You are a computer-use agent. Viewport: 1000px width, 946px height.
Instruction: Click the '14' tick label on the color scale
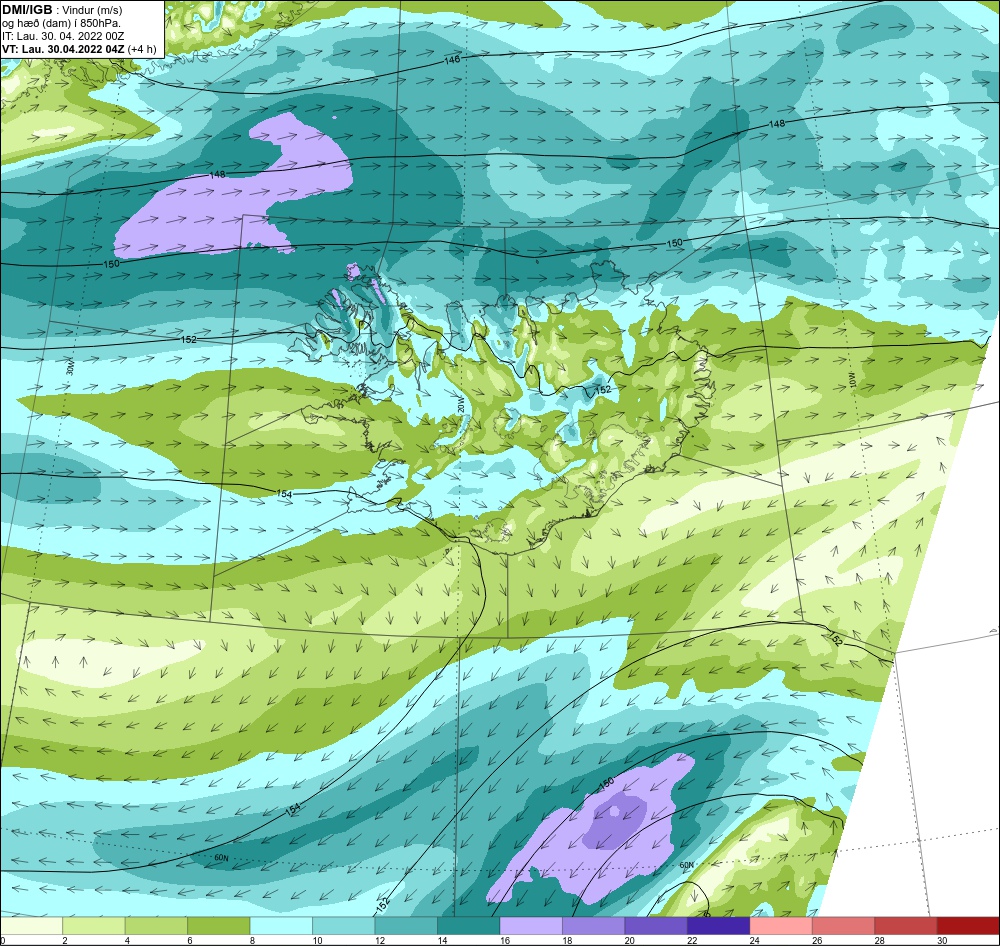click(442, 940)
